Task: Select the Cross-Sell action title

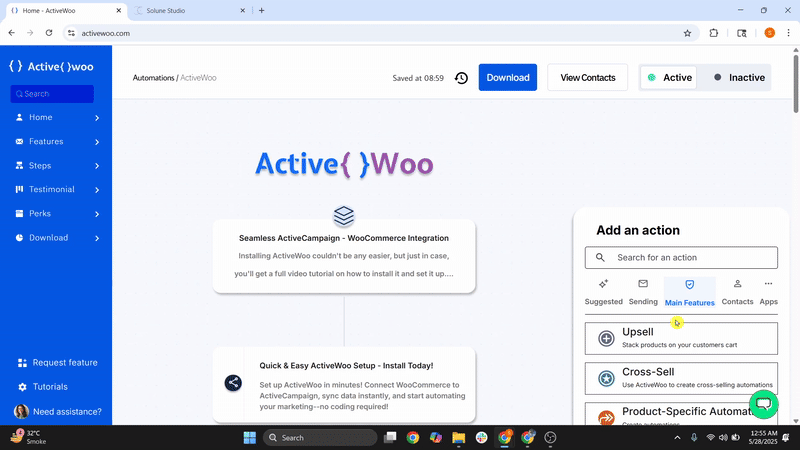Action: pyautogui.click(x=648, y=372)
